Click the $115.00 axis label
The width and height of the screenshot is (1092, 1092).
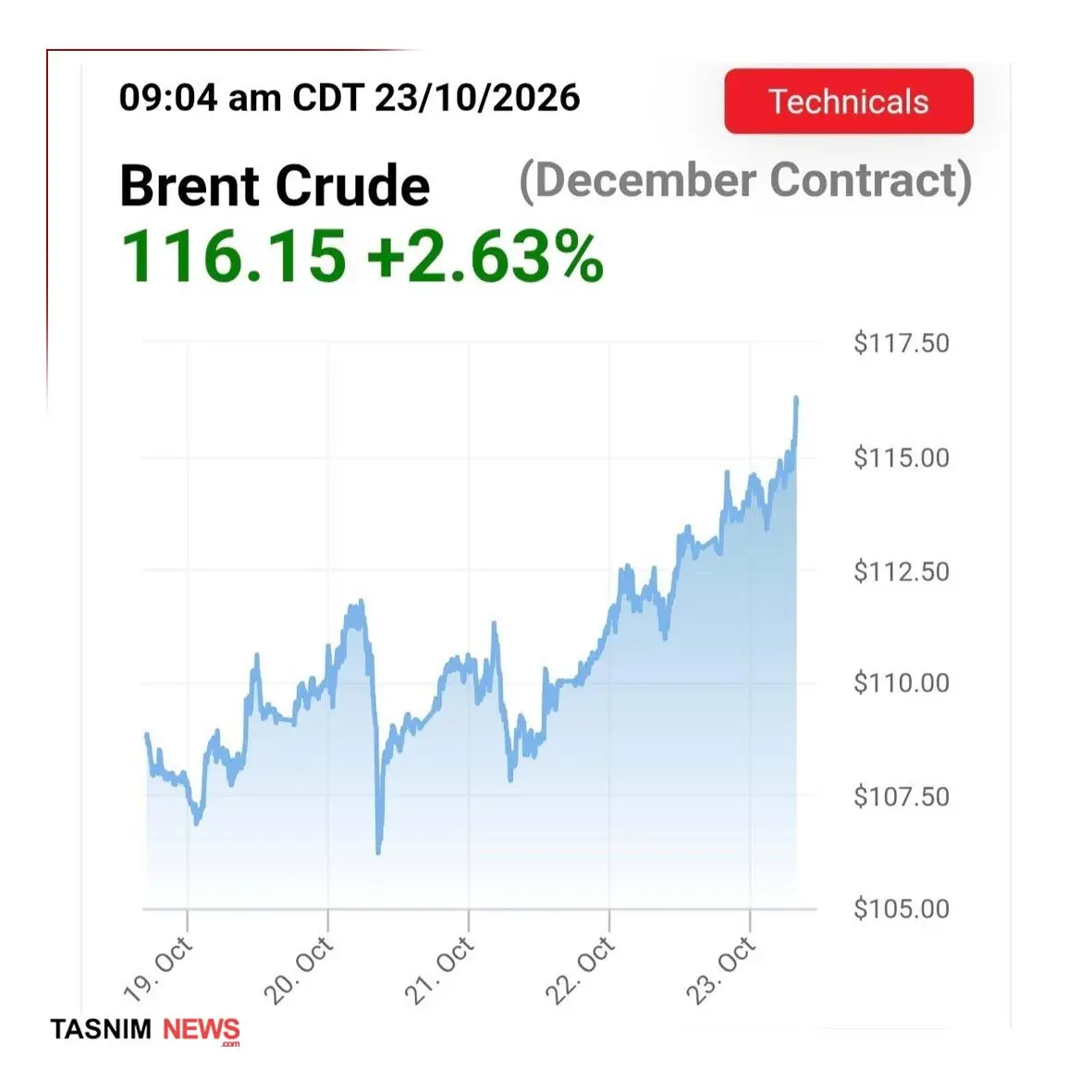(902, 458)
